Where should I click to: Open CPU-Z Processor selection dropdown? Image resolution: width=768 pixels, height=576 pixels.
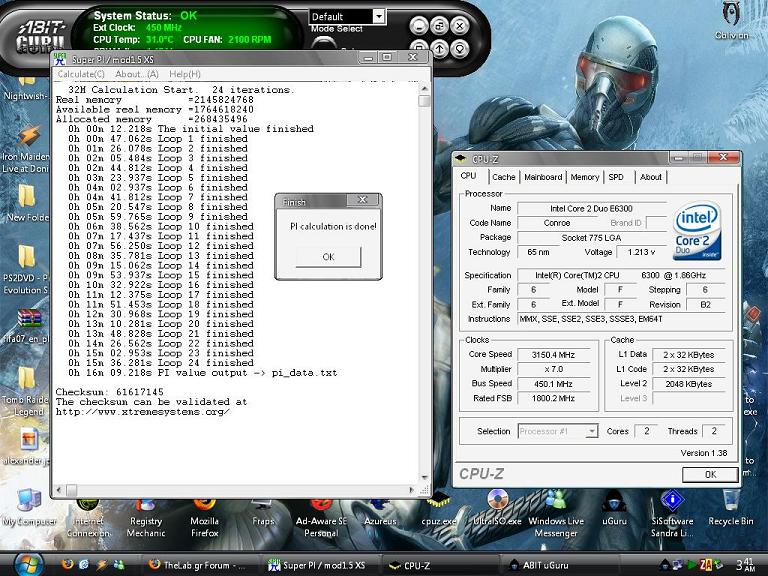pyautogui.click(x=592, y=431)
